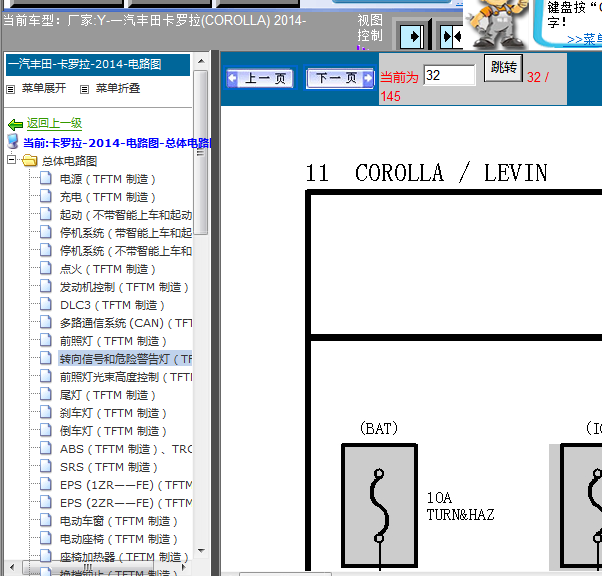
Task: Click the sidebar scrollbar down arrow
Action: (201, 551)
